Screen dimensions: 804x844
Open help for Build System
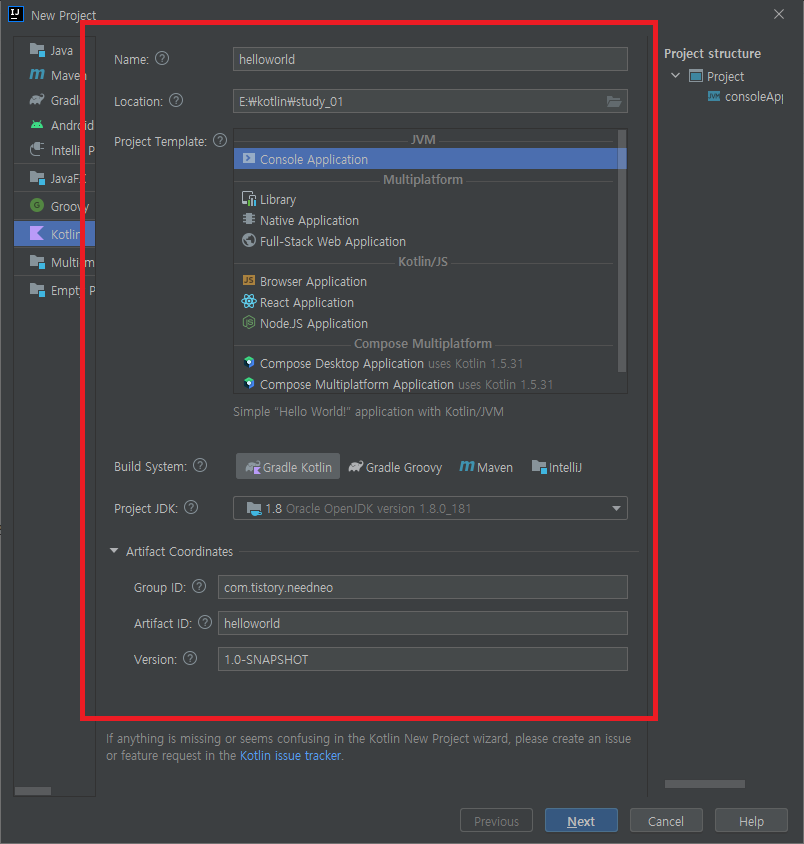pyautogui.click(x=200, y=466)
